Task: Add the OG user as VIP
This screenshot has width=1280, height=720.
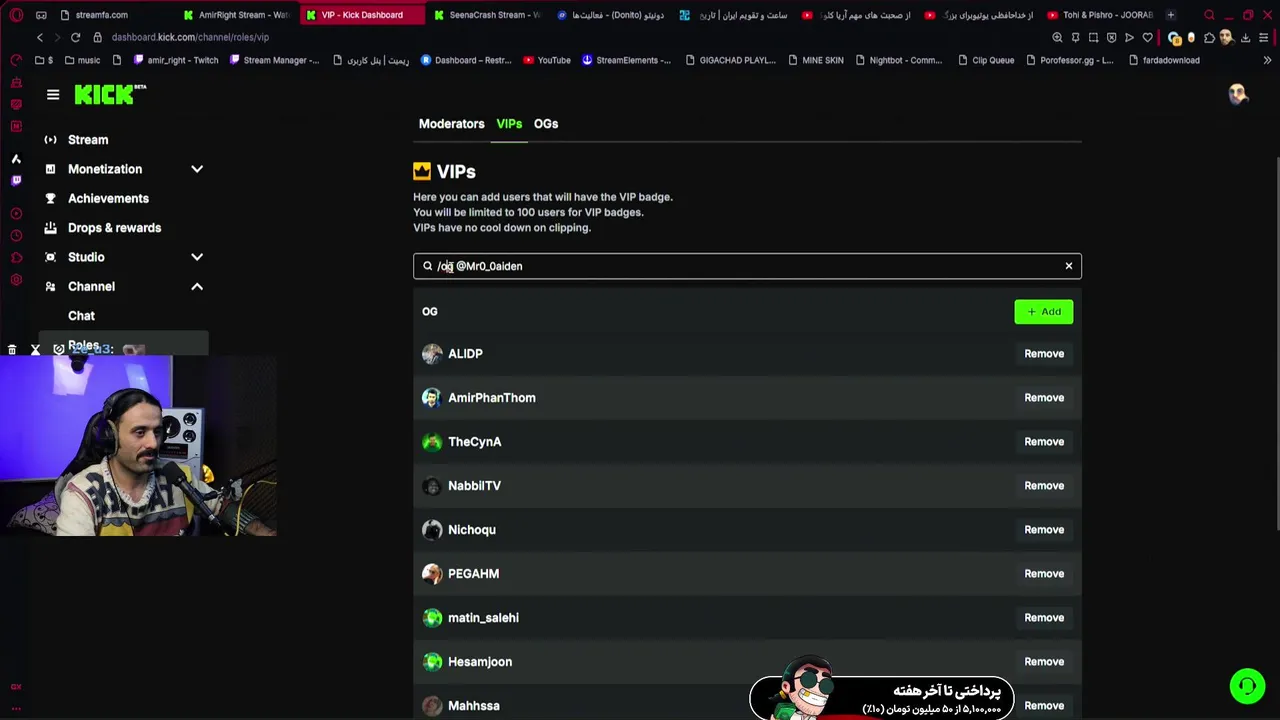Action: [x=1044, y=312]
